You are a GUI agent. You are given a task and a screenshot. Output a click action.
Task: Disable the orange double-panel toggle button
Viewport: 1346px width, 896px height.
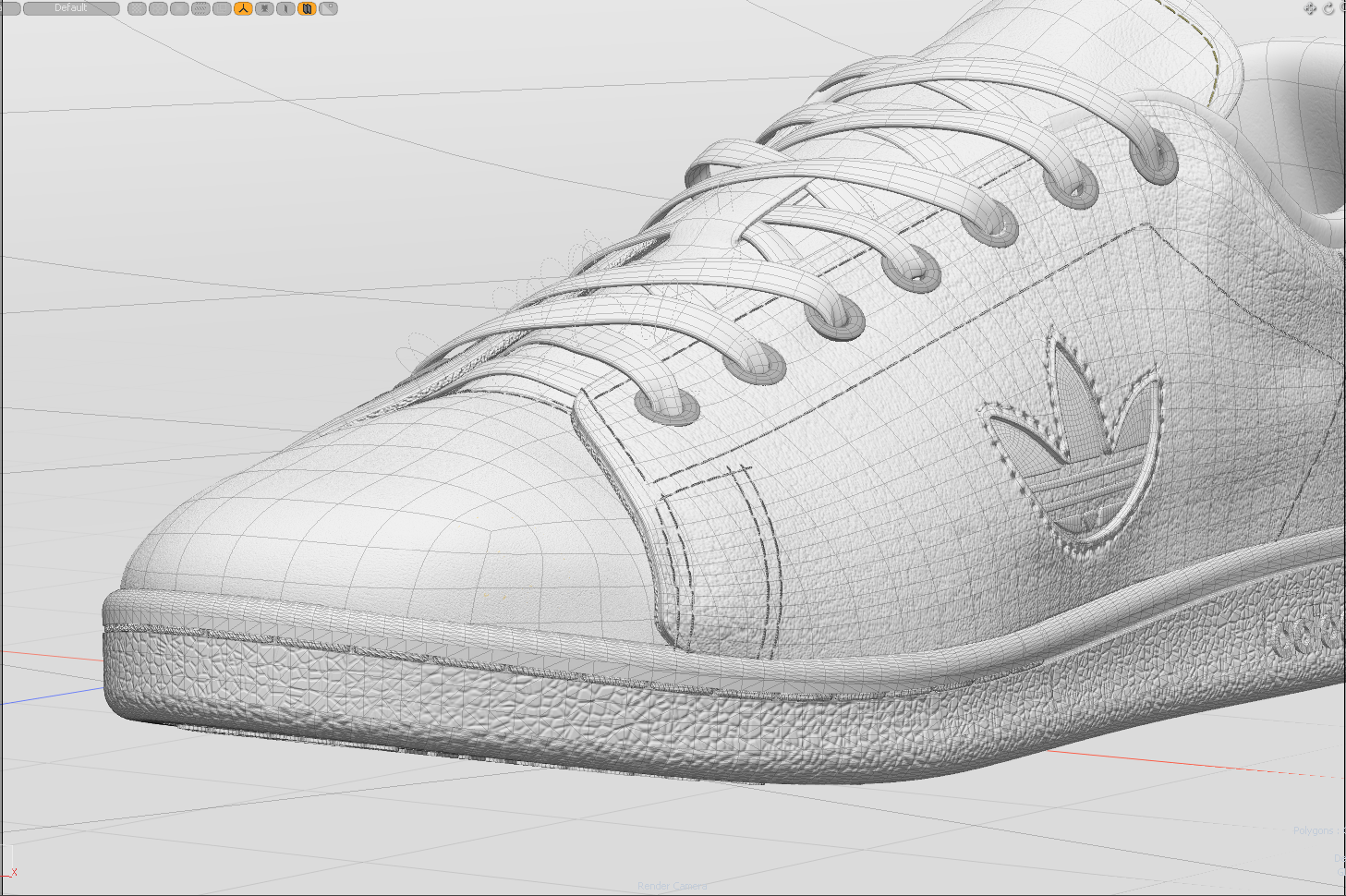[x=307, y=8]
